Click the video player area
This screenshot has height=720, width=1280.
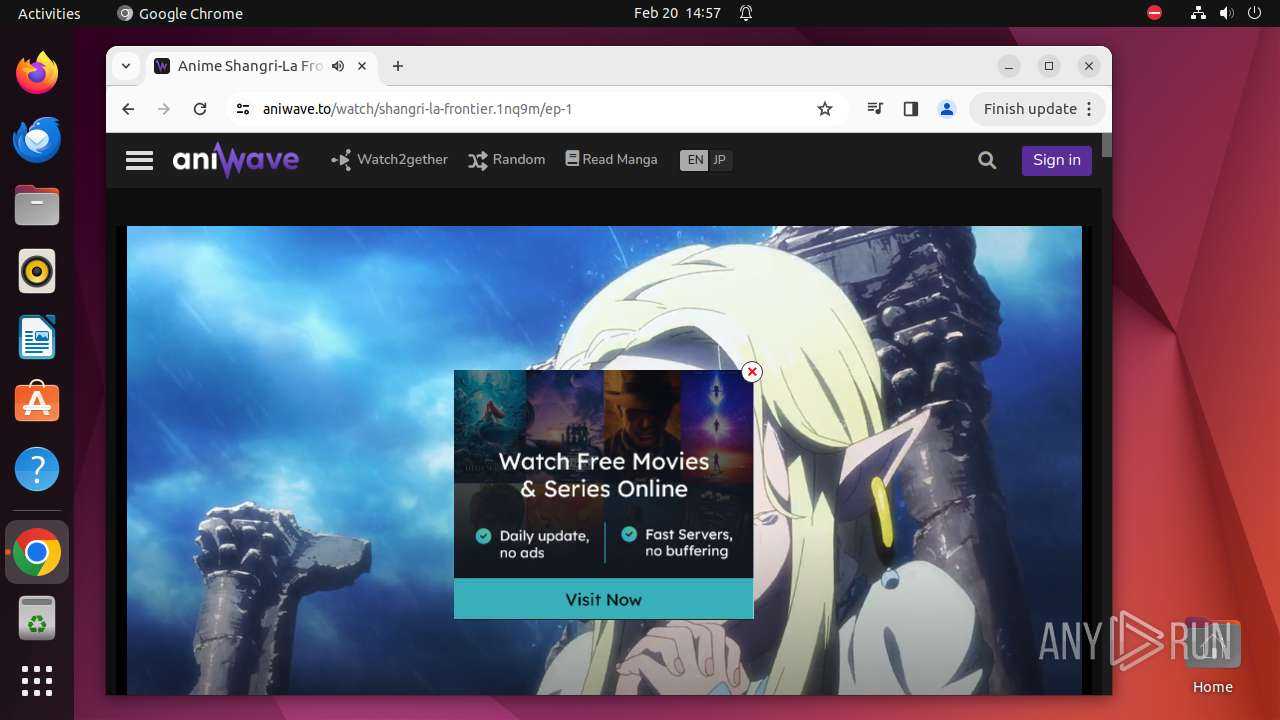(x=604, y=460)
